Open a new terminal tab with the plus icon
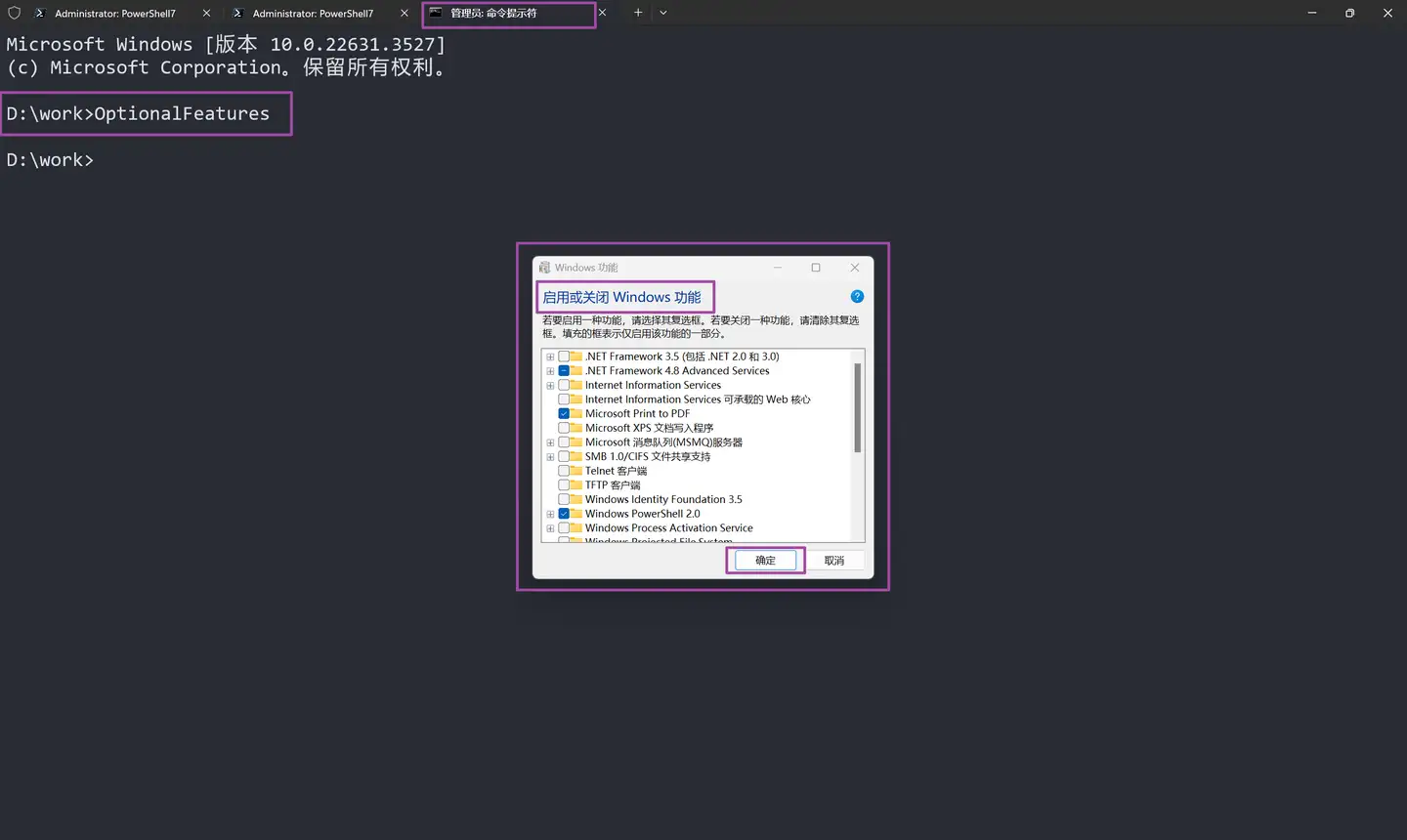This screenshot has height=840, width=1407. [x=638, y=13]
